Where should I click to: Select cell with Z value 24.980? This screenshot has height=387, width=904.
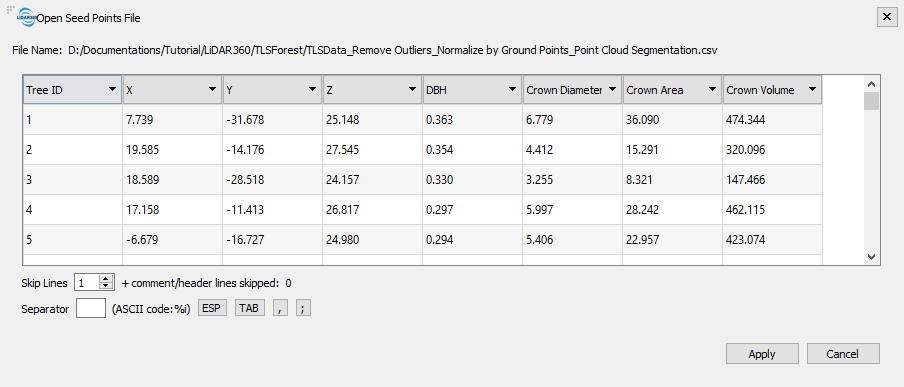[x=372, y=239]
